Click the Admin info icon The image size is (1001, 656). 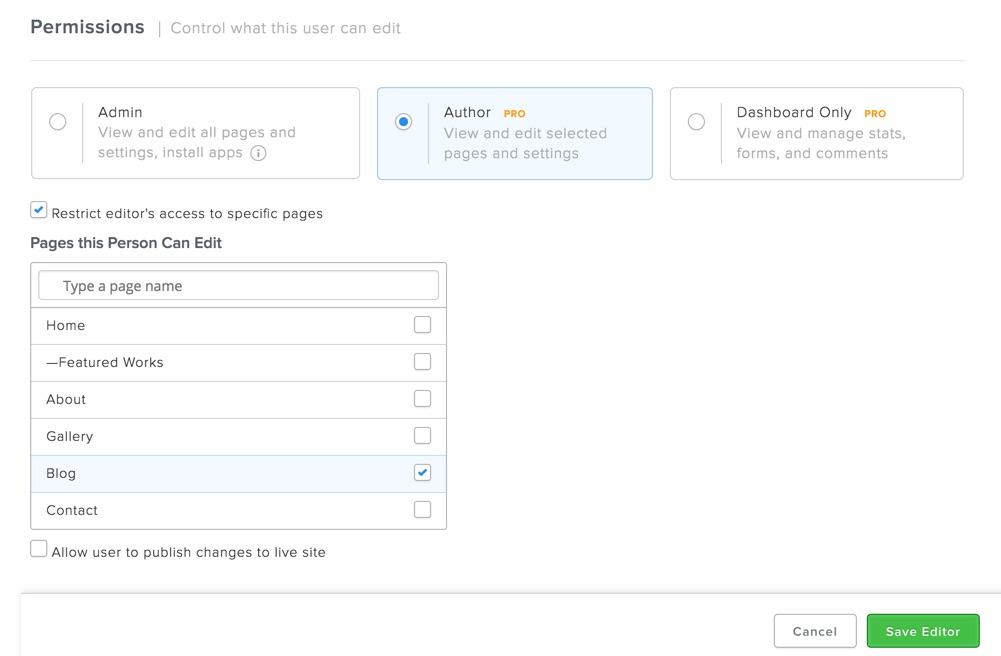(258, 153)
